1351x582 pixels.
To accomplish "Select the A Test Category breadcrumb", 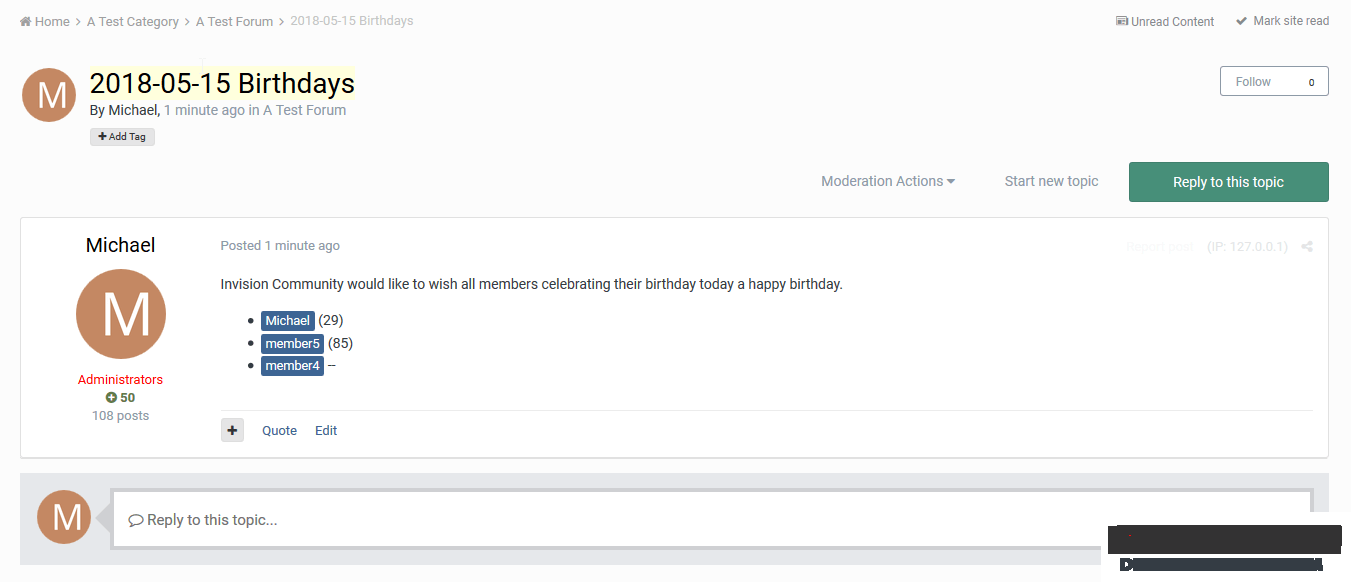I will pos(133,20).
